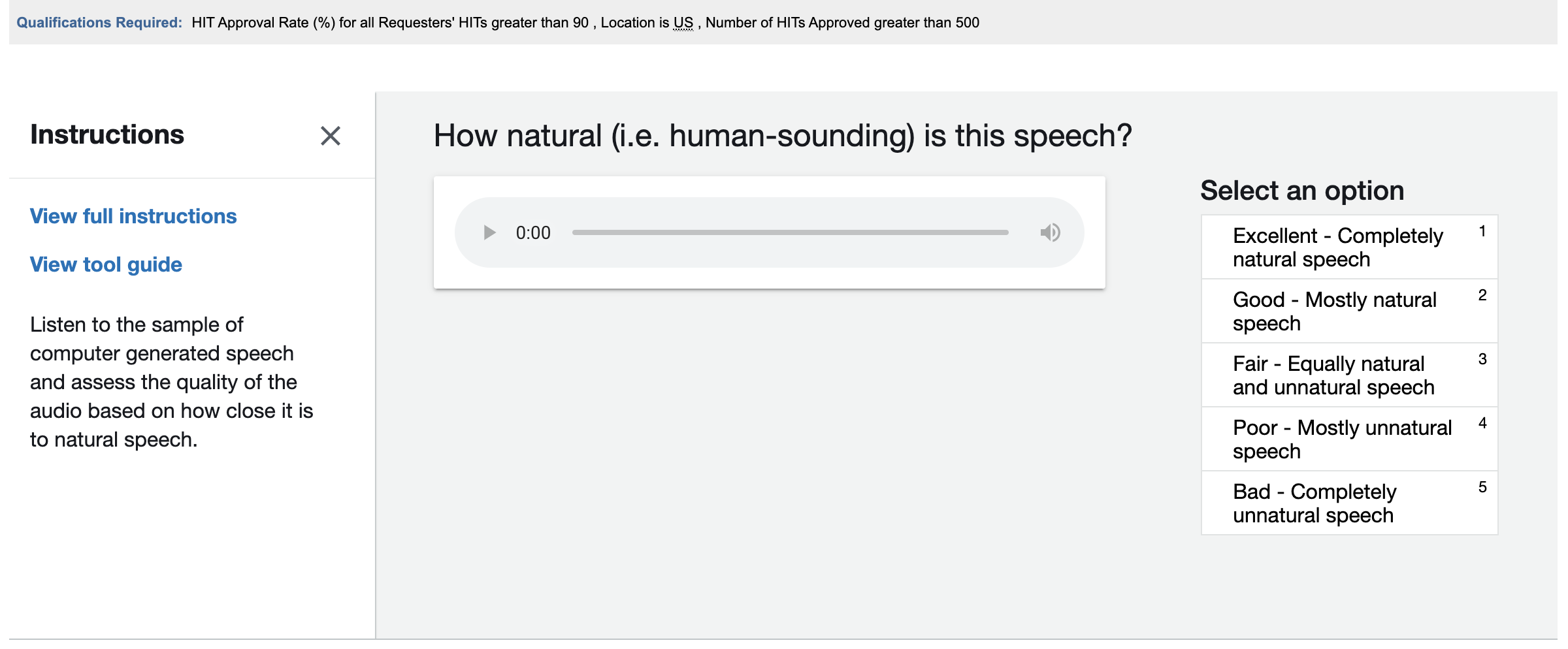The width and height of the screenshot is (1568, 649).
Task: Play the speech audio sample
Action: pyautogui.click(x=489, y=232)
